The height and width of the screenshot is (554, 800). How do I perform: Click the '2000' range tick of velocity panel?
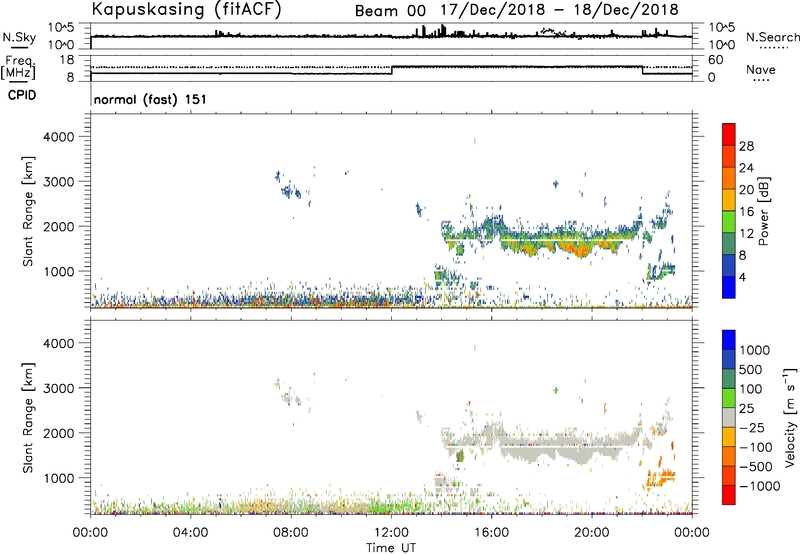click(x=58, y=433)
